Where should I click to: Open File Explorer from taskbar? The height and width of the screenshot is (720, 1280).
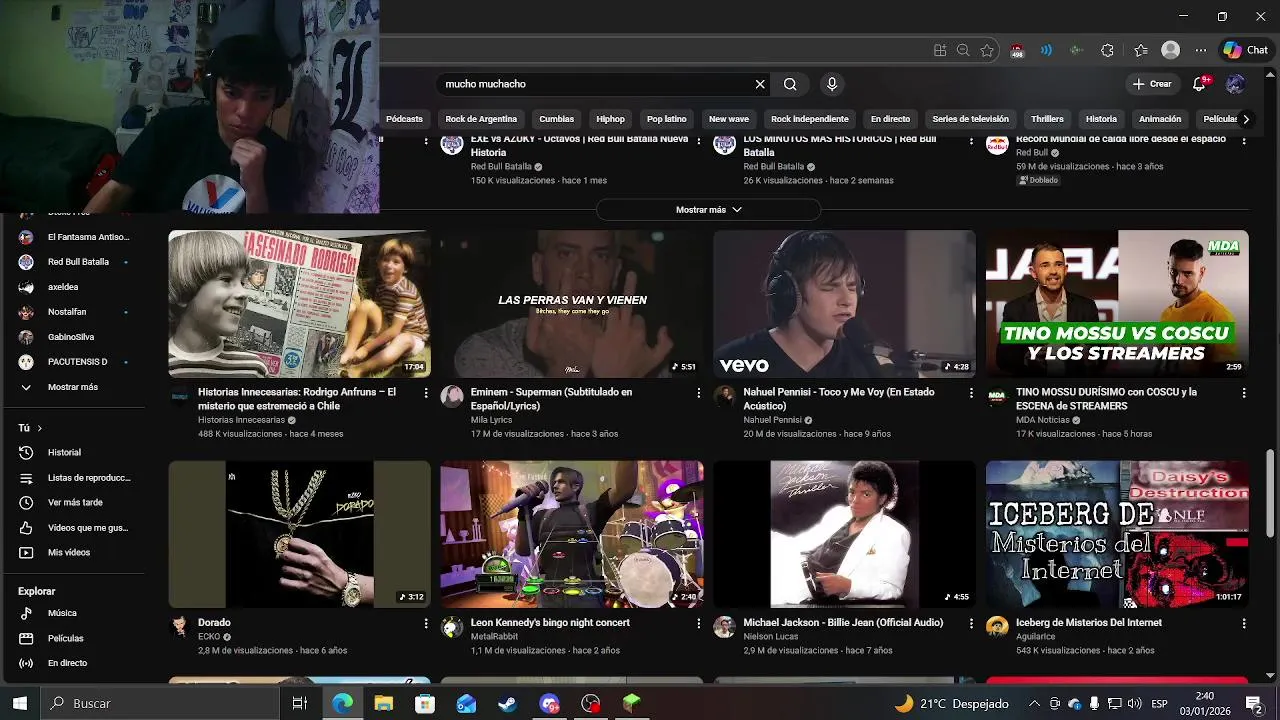tap(384, 703)
